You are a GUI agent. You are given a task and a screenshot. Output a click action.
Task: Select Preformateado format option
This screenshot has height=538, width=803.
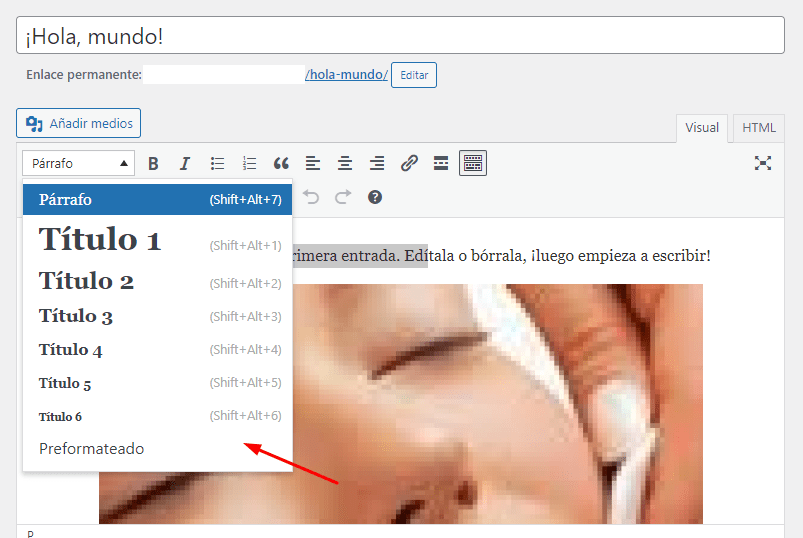[x=157, y=449]
